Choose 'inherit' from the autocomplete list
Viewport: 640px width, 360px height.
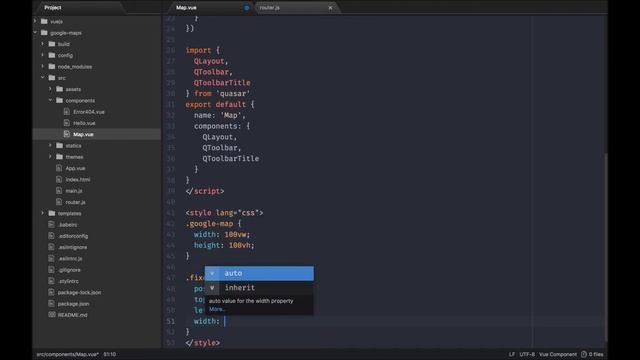pyautogui.click(x=259, y=288)
